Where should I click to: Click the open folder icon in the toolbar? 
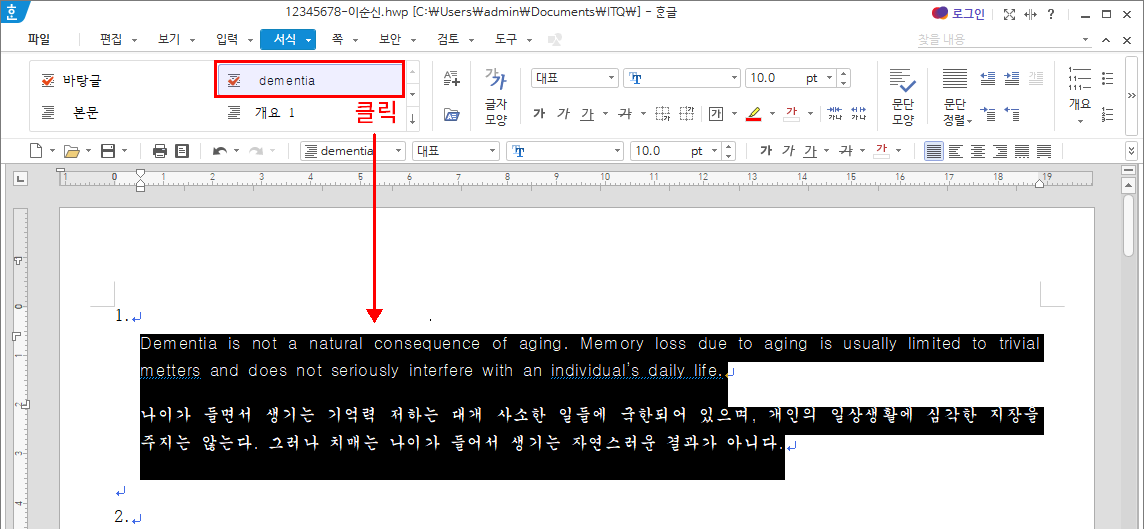[x=72, y=151]
